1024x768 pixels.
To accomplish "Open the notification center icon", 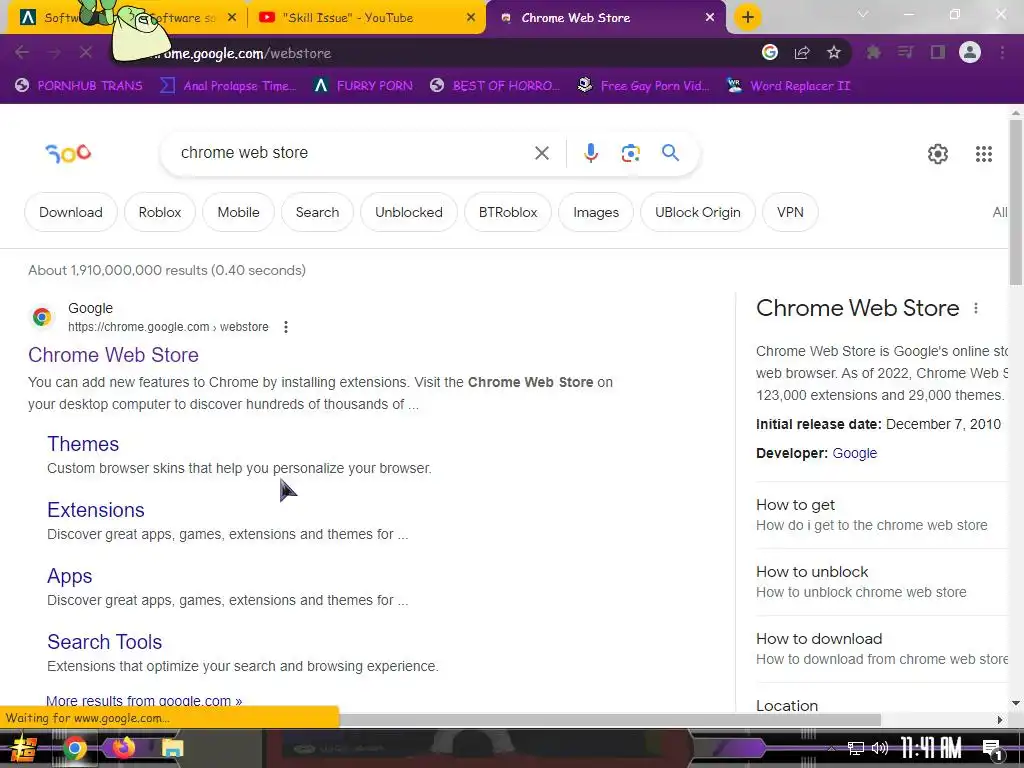I will 992,750.
